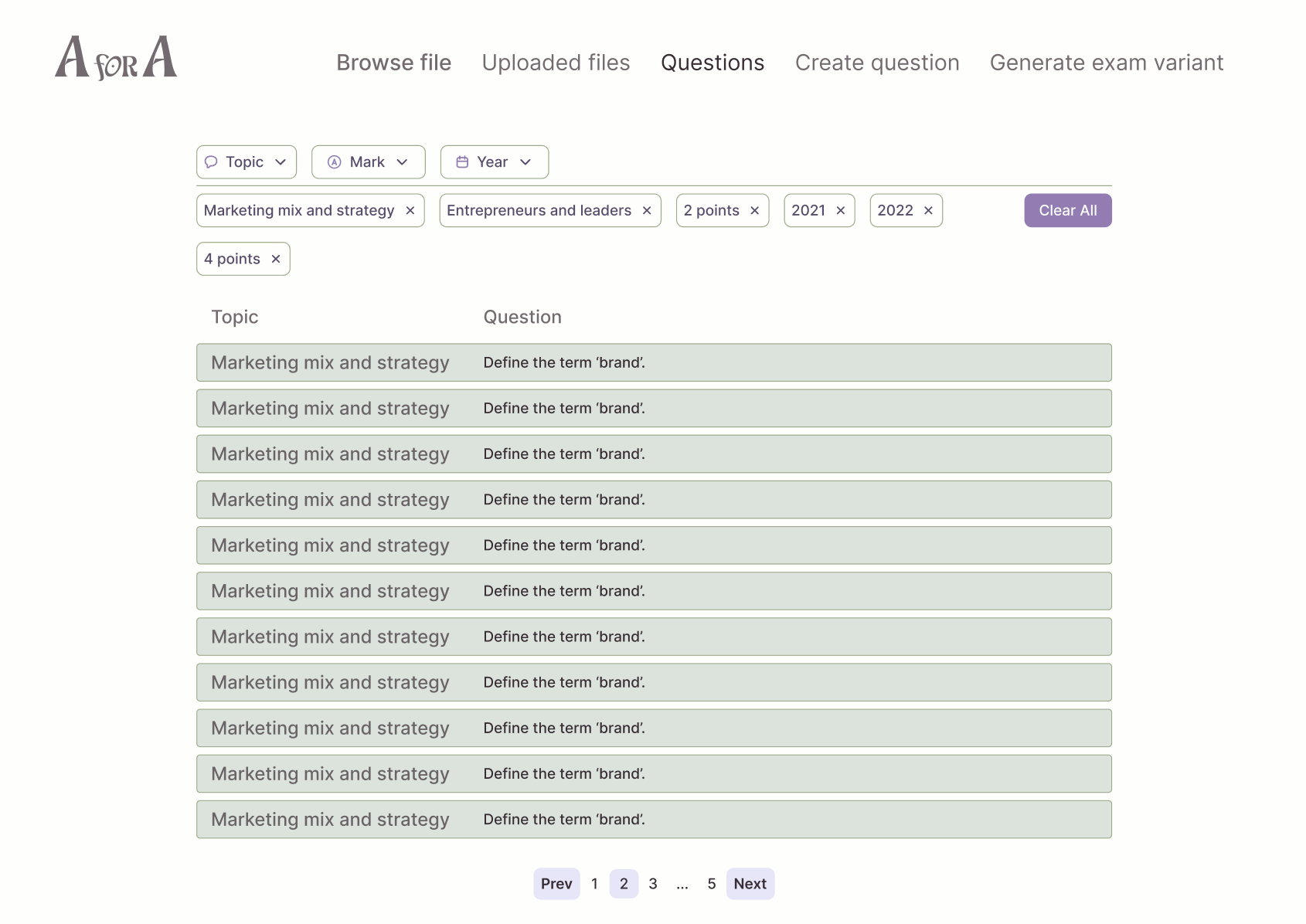This screenshot has width=1306, height=924.
Task: Go to page 1
Action: pos(594,884)
